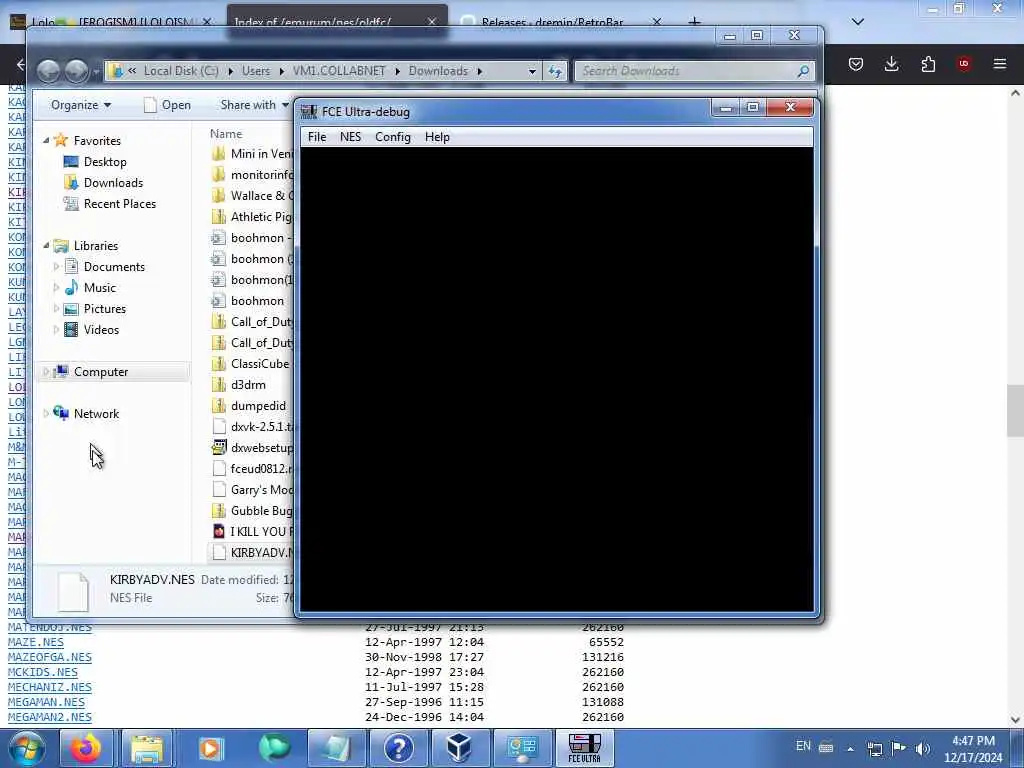Expand the Videos library
The image size is (1024, 768).
(x=56, y=330)
